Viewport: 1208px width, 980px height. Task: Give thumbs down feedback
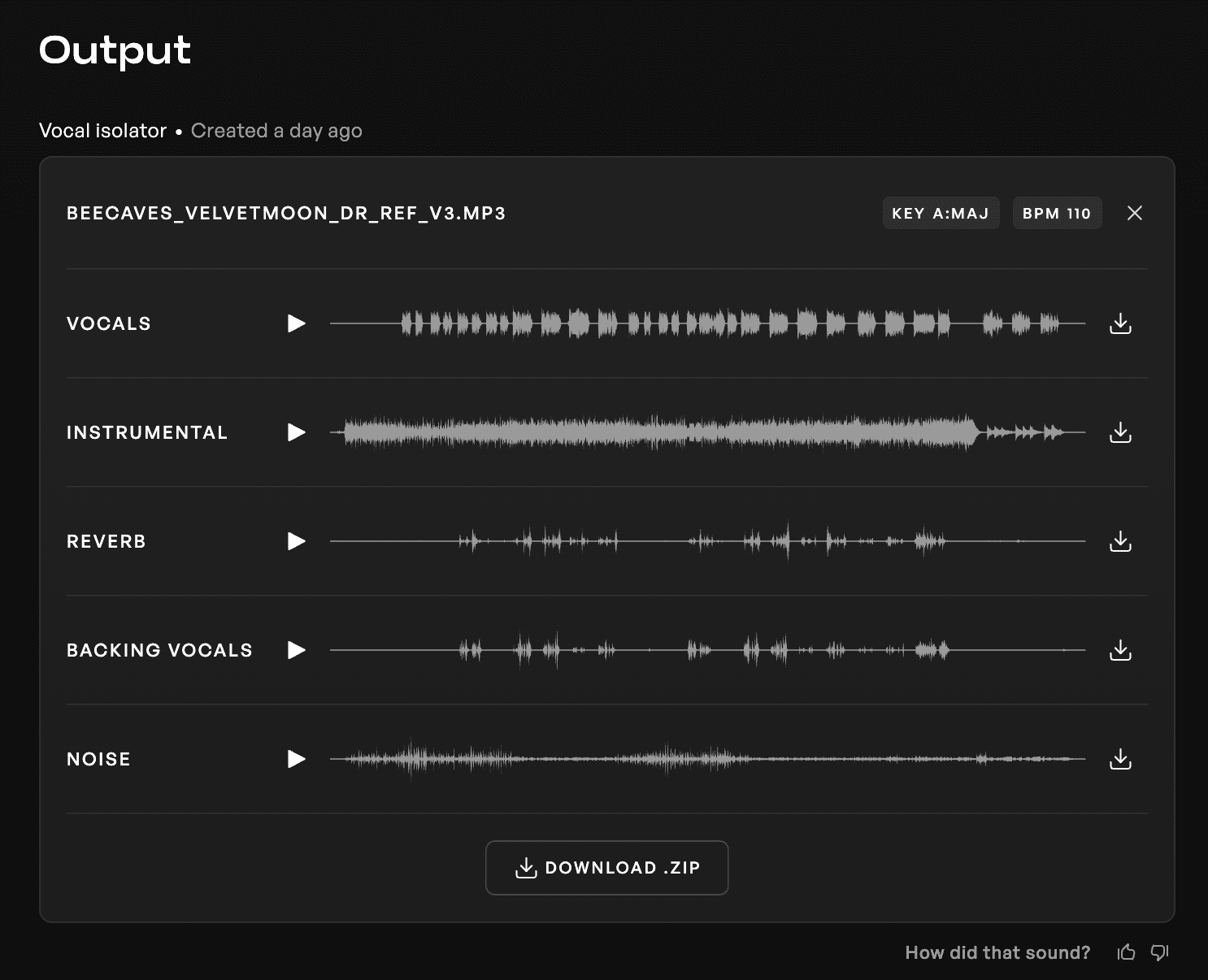click(x=1160, y=952)
